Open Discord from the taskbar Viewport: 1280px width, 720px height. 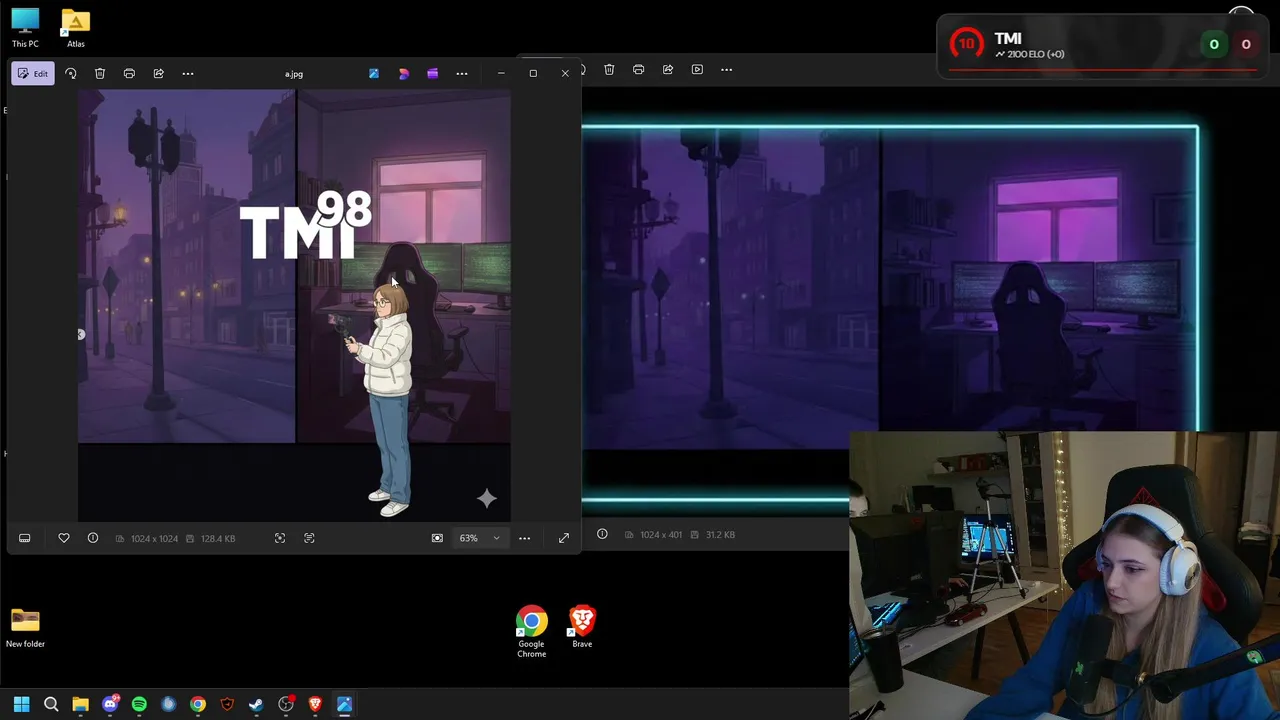pyautogui.click(x=110, y=704)
